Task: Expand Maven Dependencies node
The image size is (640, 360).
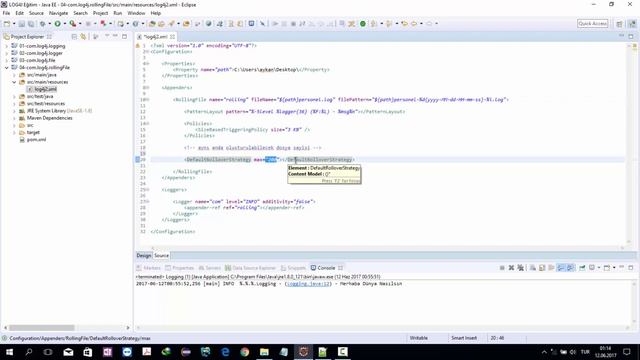Action: 14,118
